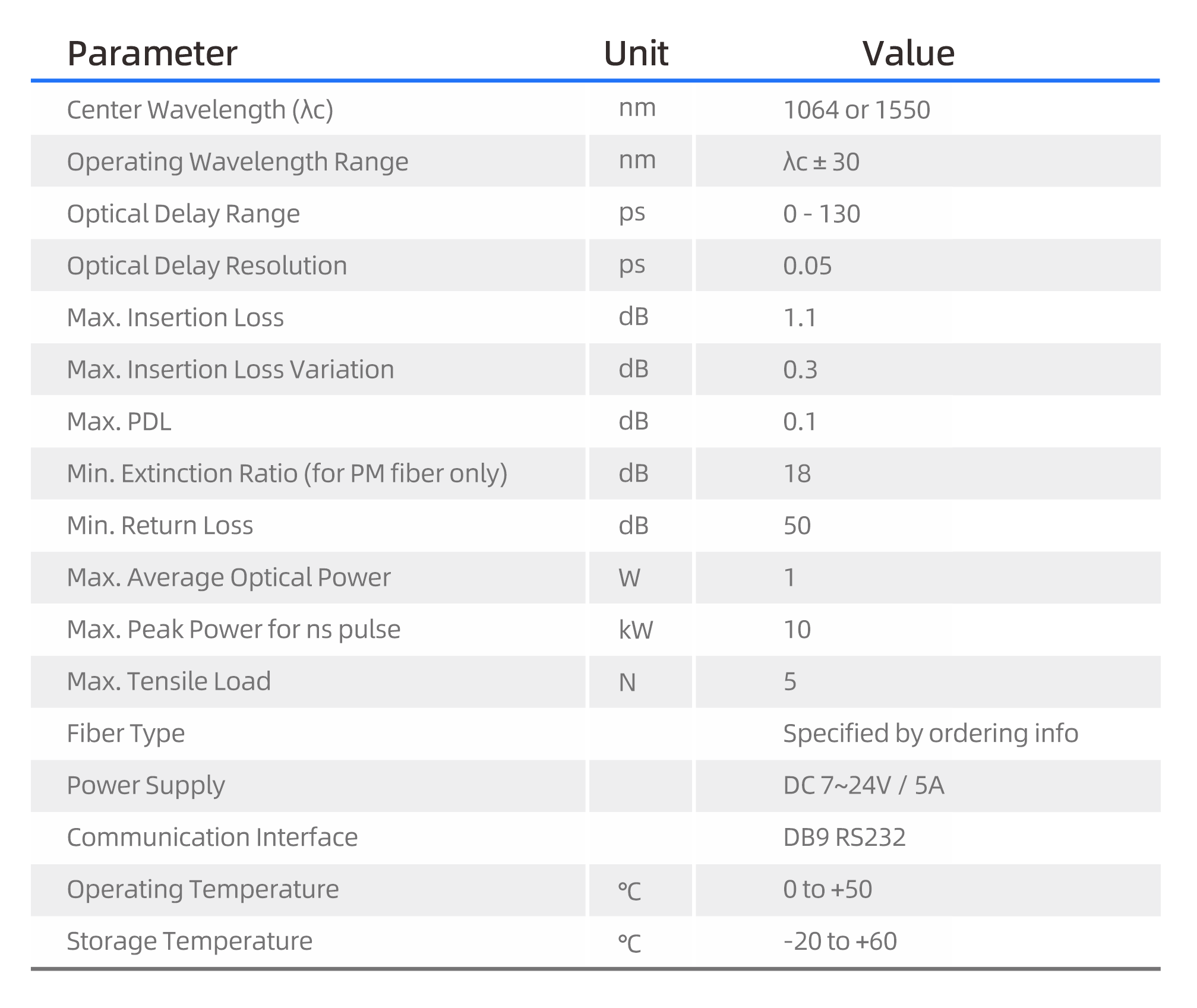
Task: Select Optical Delay Resolution label
Action: coord(207,266)
